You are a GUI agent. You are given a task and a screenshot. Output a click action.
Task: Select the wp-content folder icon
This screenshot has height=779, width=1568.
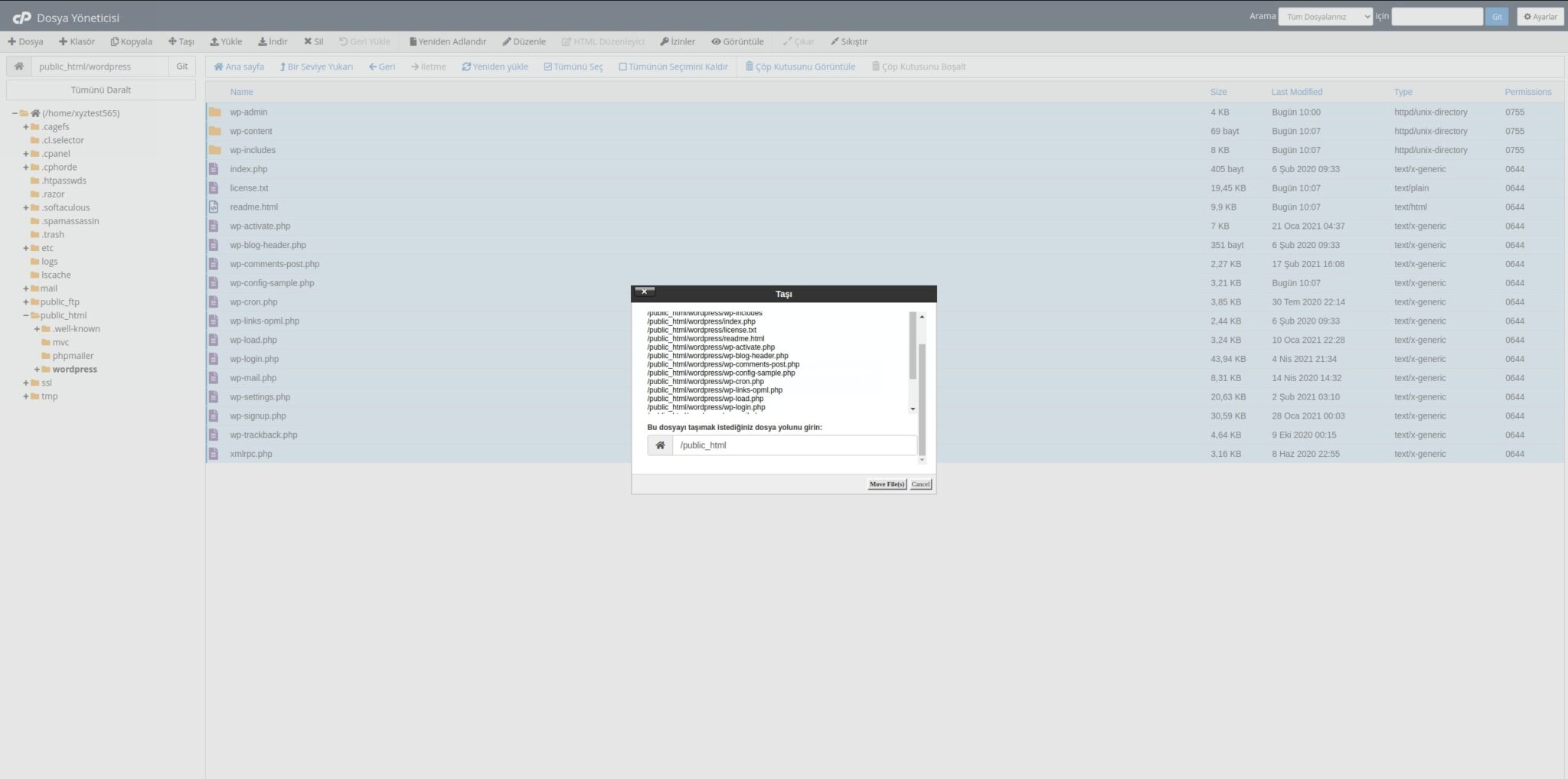[214, 131]
